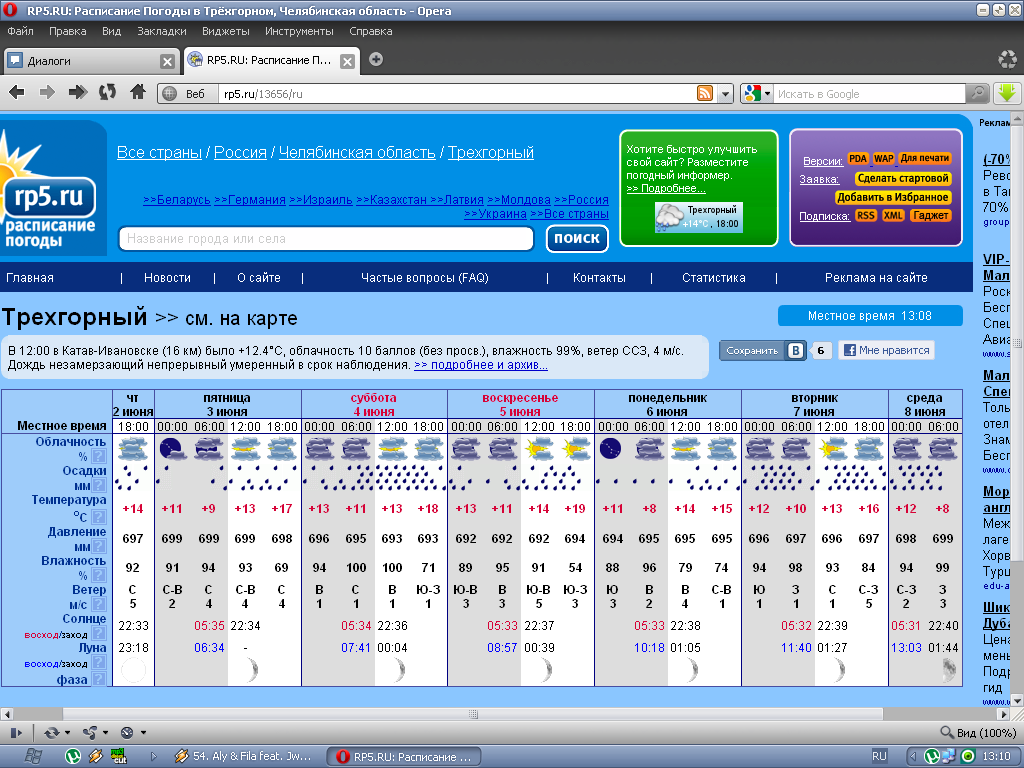1024x768 pixels.
Task: Click the browser Back arrow button
Action: click(x=16, y=93)
